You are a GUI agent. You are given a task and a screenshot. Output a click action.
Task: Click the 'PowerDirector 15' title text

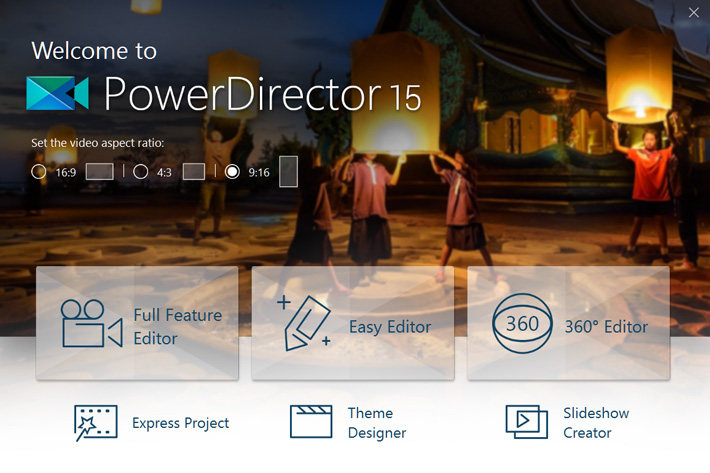(263, 94)
